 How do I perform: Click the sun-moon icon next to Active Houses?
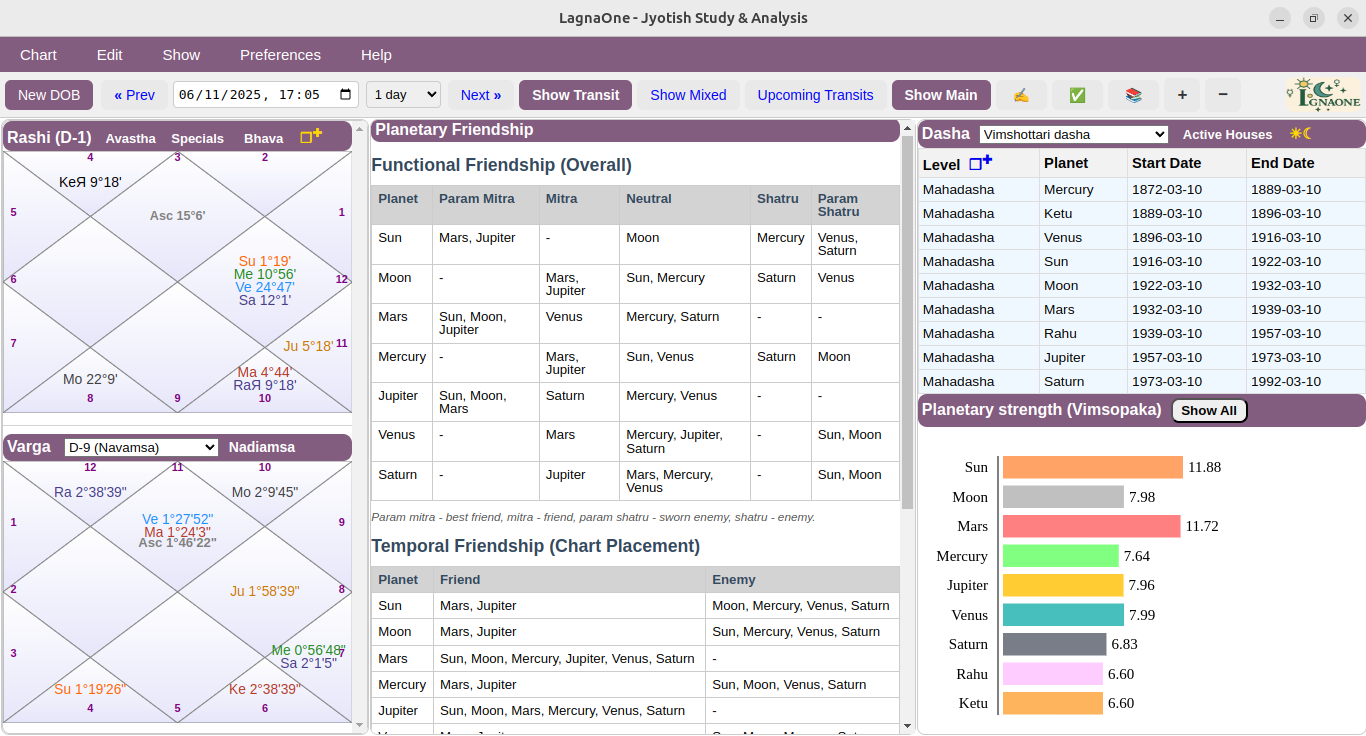pos(1300,133)
